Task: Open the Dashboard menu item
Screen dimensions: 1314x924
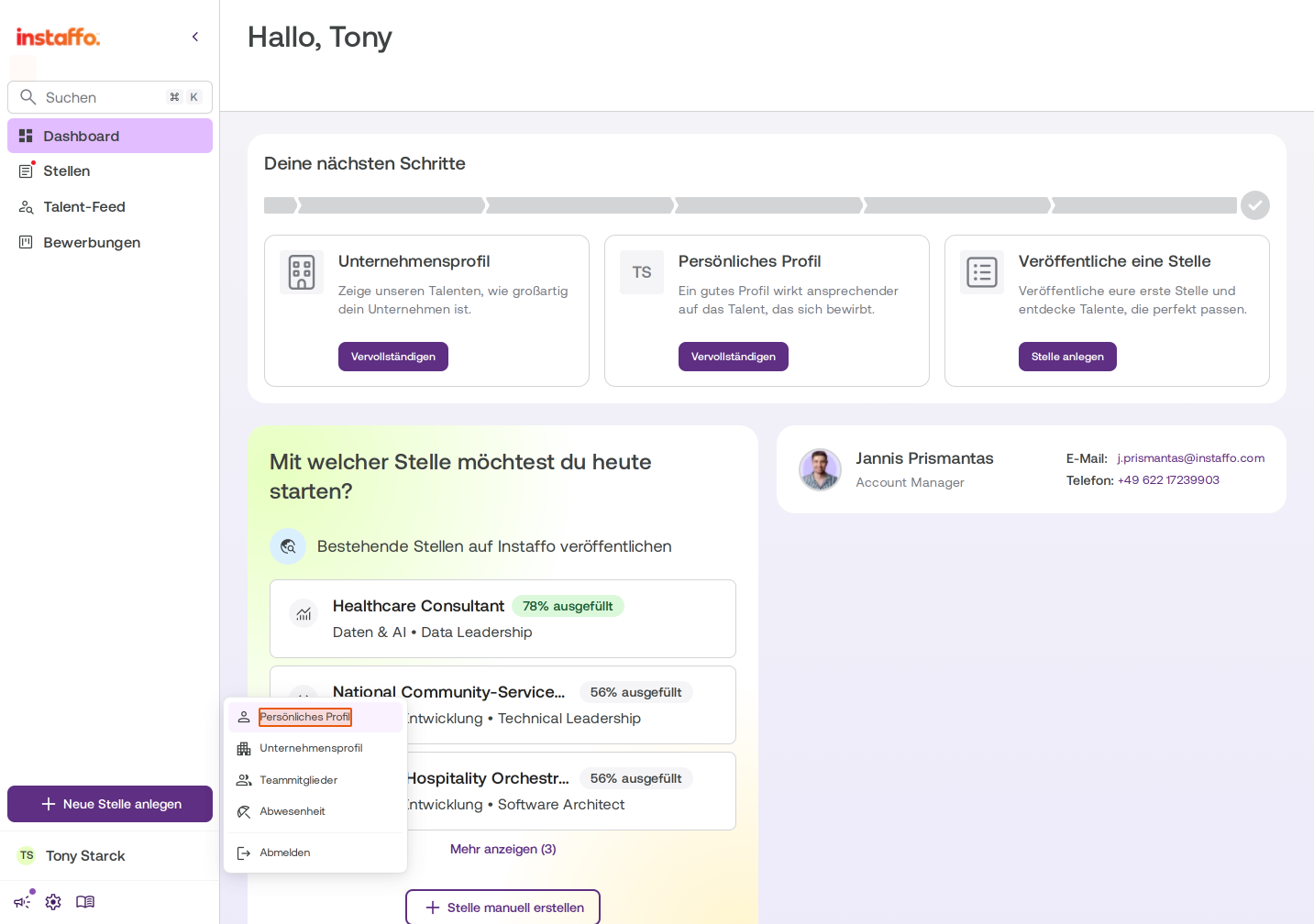Action: click(110, 136)
